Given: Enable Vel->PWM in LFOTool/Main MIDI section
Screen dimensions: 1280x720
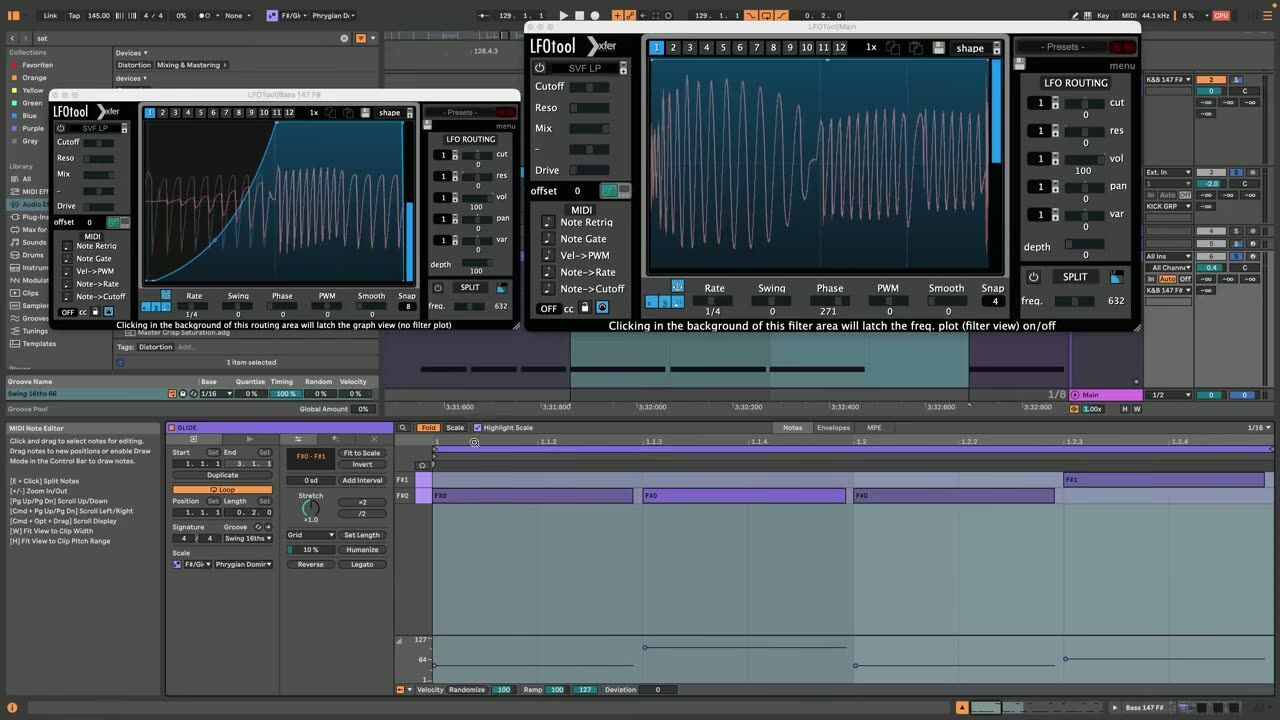Looking at the screenshot, I should coord(548,256).
